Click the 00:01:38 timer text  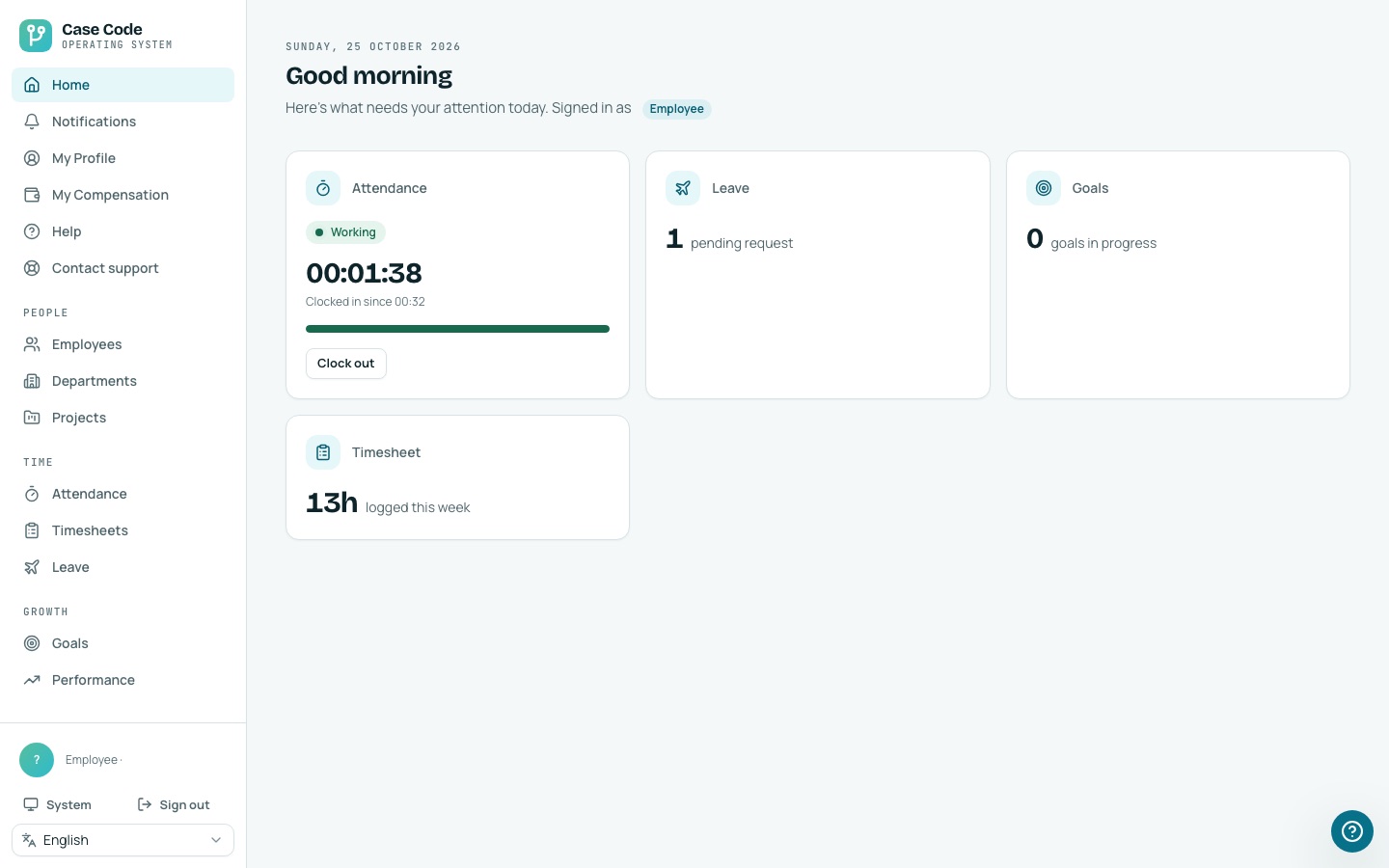364,273
